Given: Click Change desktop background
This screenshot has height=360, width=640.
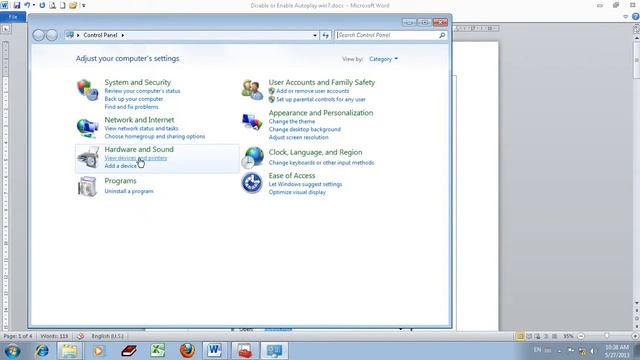Looking at the screenshot, I should 304,129.
